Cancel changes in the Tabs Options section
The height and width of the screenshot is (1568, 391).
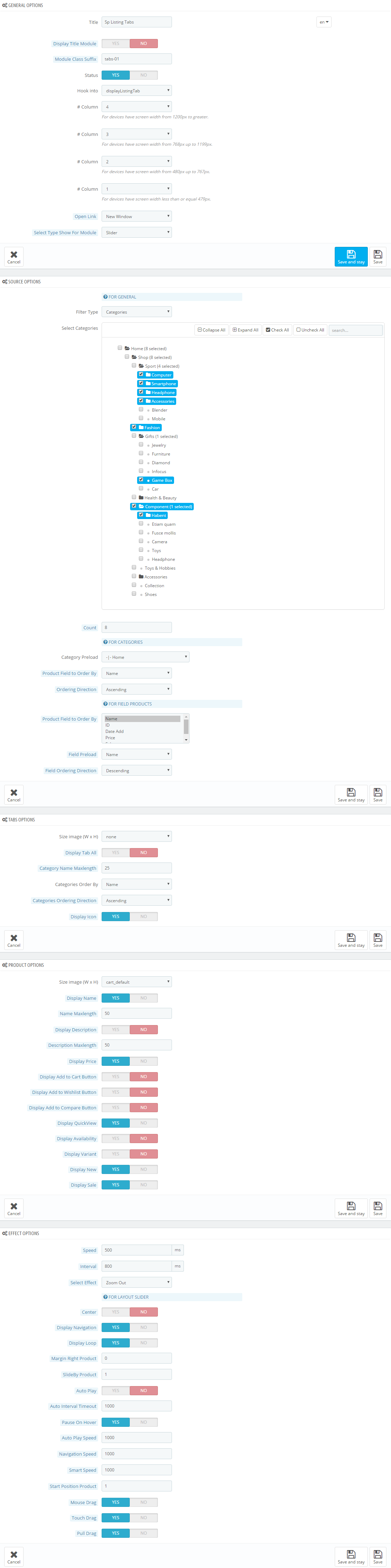(13, 940)
